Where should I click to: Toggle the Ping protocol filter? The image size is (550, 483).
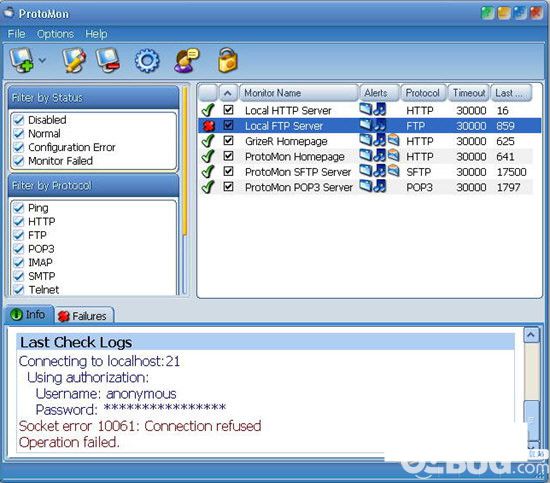tap(18, 208)
